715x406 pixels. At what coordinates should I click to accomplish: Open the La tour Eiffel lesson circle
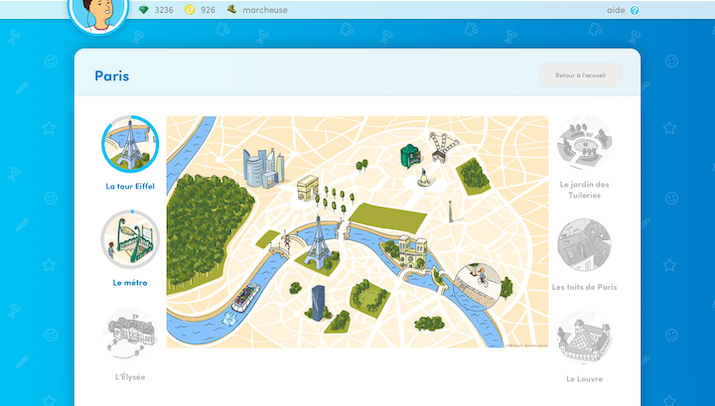click(x=130, y=145)
